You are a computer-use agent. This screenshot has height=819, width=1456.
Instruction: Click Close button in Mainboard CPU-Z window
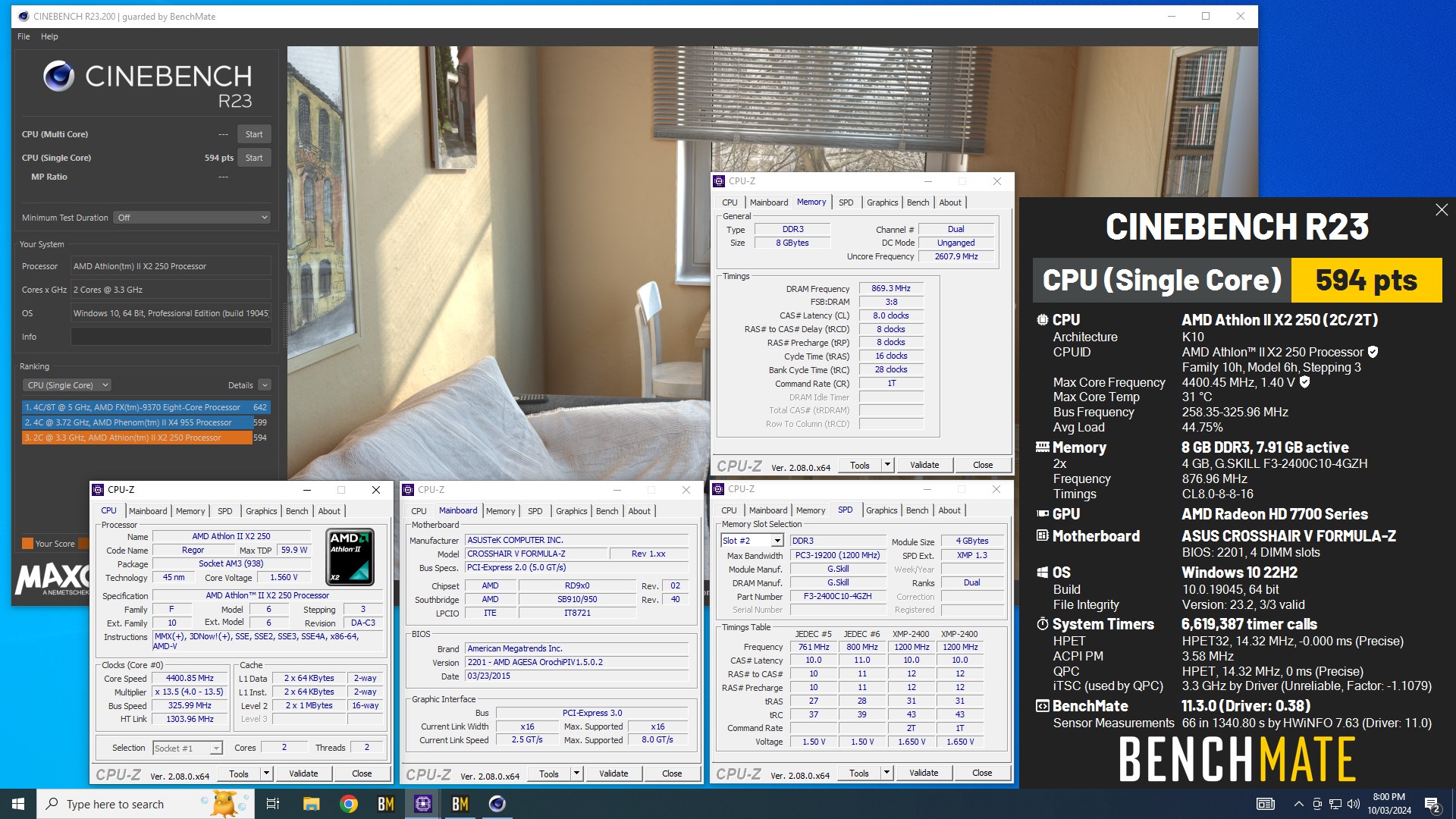tap(672, 773)
